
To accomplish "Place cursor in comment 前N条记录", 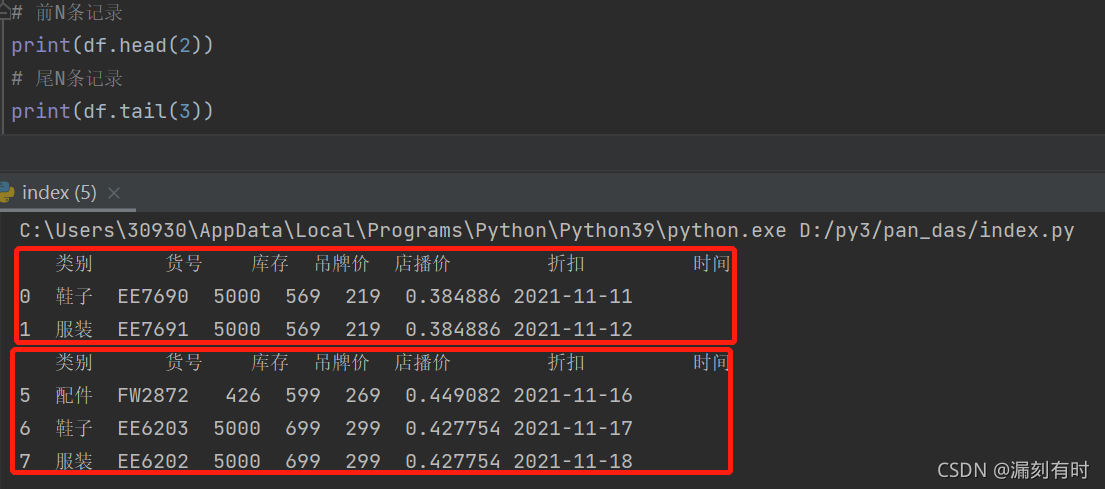I will coord(67,13).
